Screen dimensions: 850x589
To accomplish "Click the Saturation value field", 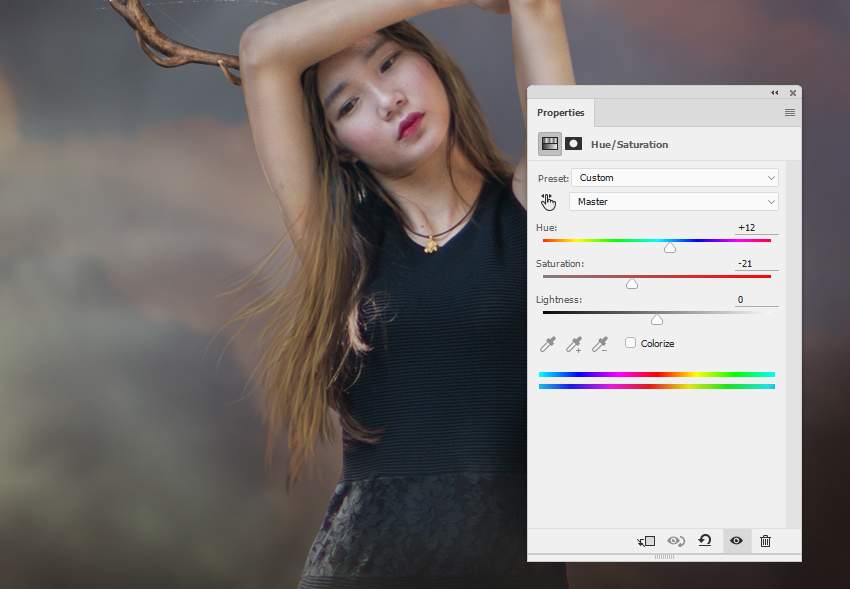I will pyautogui.click(x=756, y=264).
